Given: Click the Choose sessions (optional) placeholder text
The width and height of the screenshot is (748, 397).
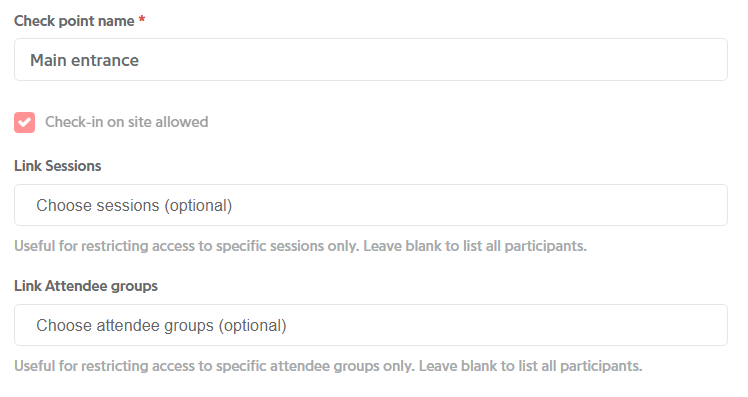Looking at the screenshot, I should [134, 206].
